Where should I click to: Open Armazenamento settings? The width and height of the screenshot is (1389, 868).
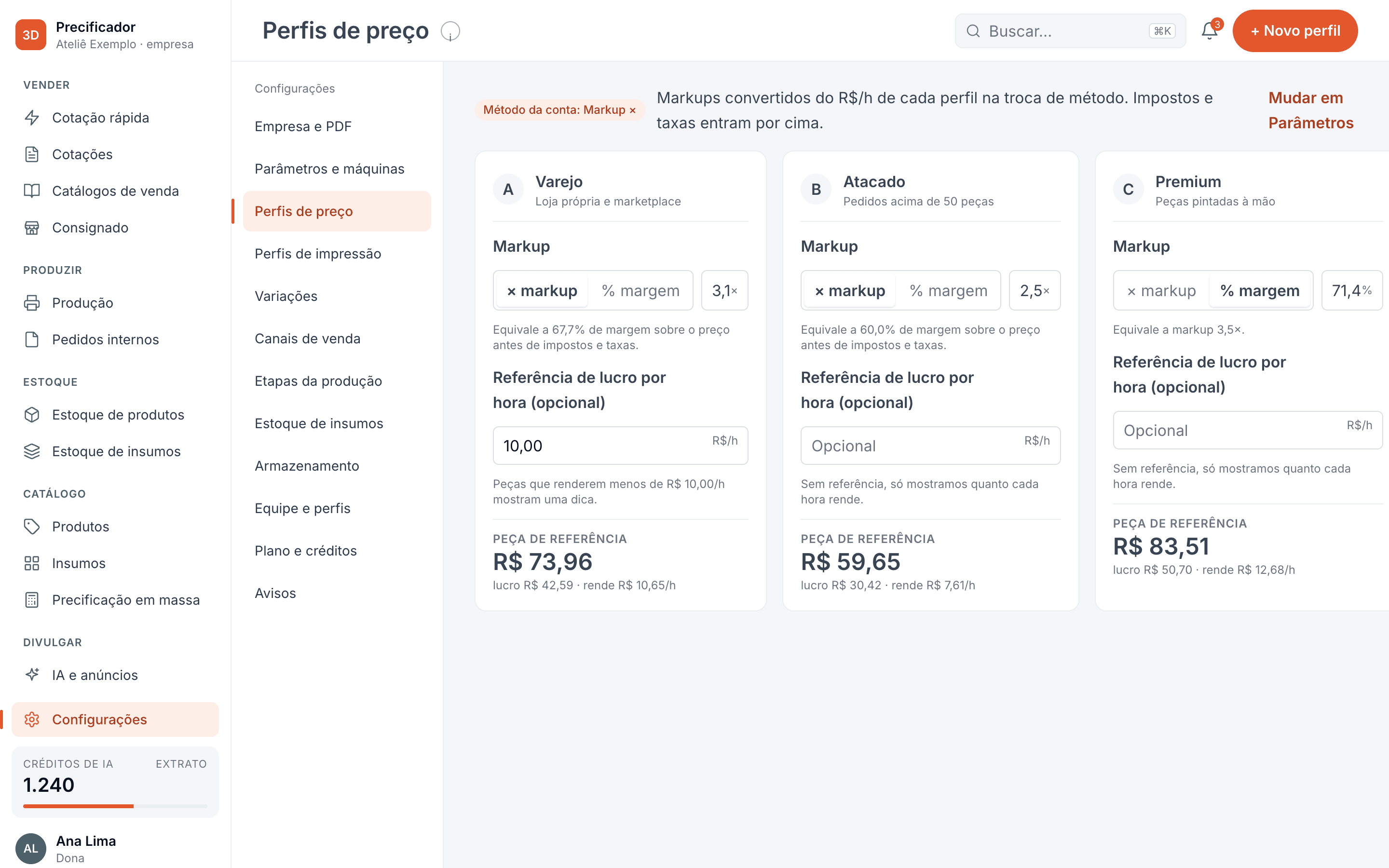click(337, 466)
